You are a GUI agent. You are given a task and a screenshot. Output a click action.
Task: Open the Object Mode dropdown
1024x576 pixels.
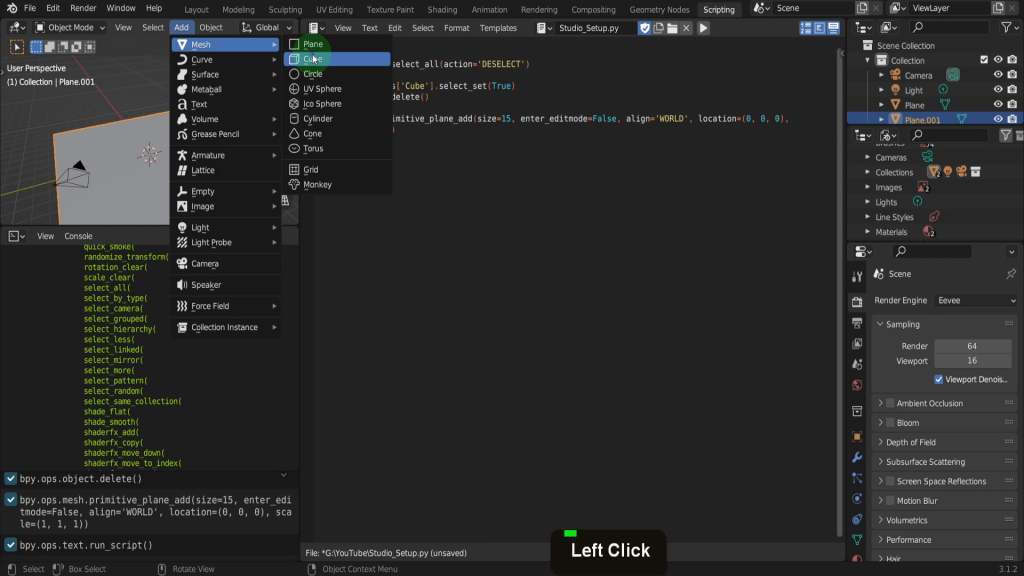coord(70,28)
